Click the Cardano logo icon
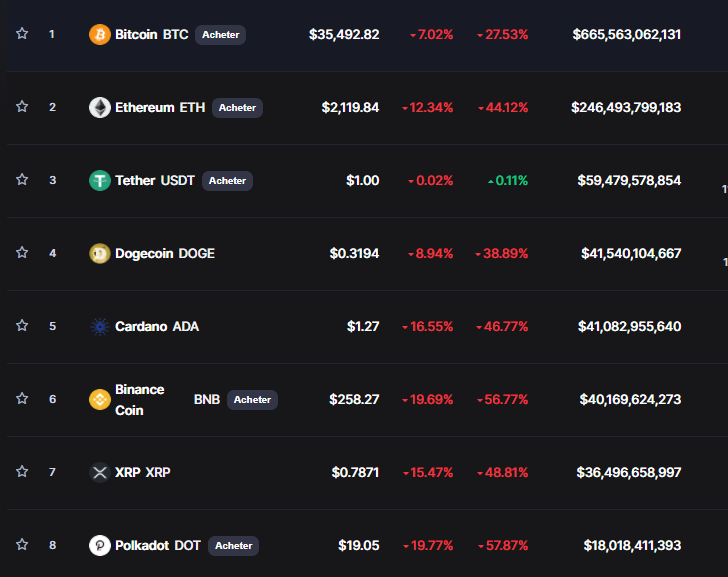728x577 pixels. click(x=99, y=327)
